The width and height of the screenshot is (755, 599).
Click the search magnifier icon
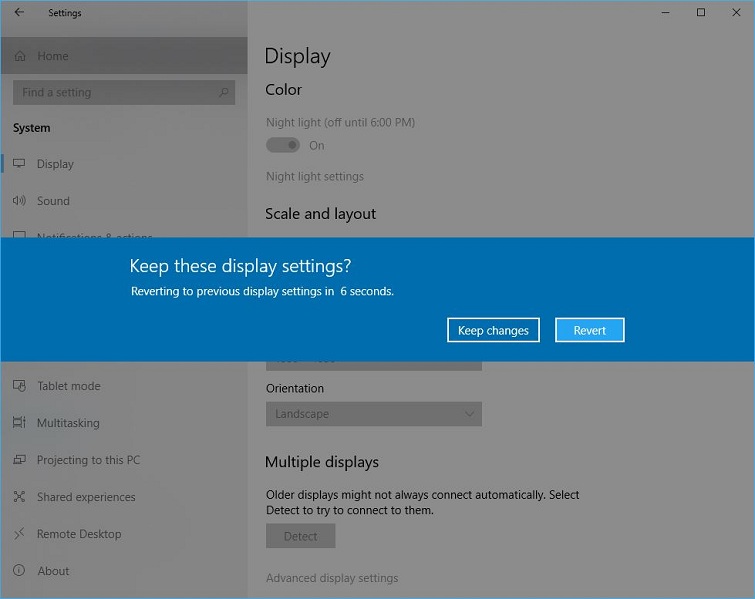tap(223, 92)
